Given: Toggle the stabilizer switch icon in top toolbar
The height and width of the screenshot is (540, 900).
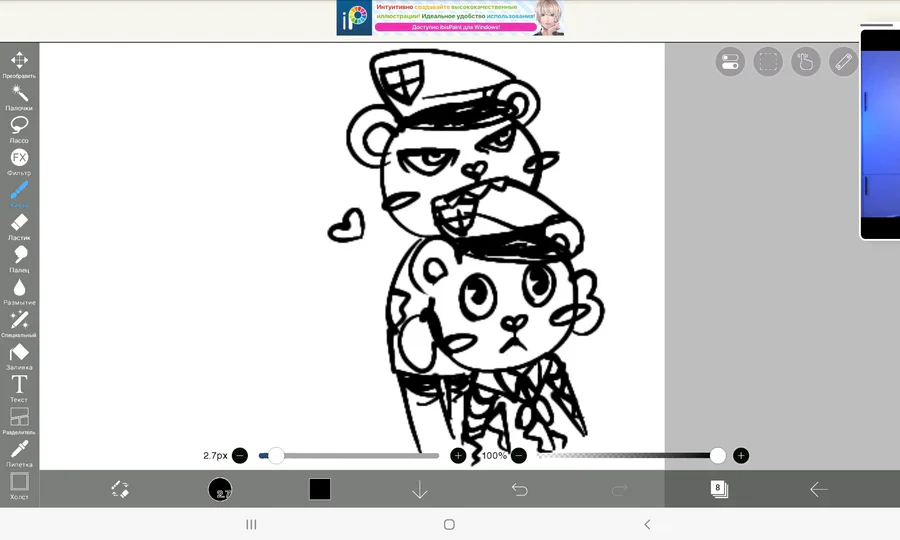Looking at the screenshot, I should click(x=730, y=61).
